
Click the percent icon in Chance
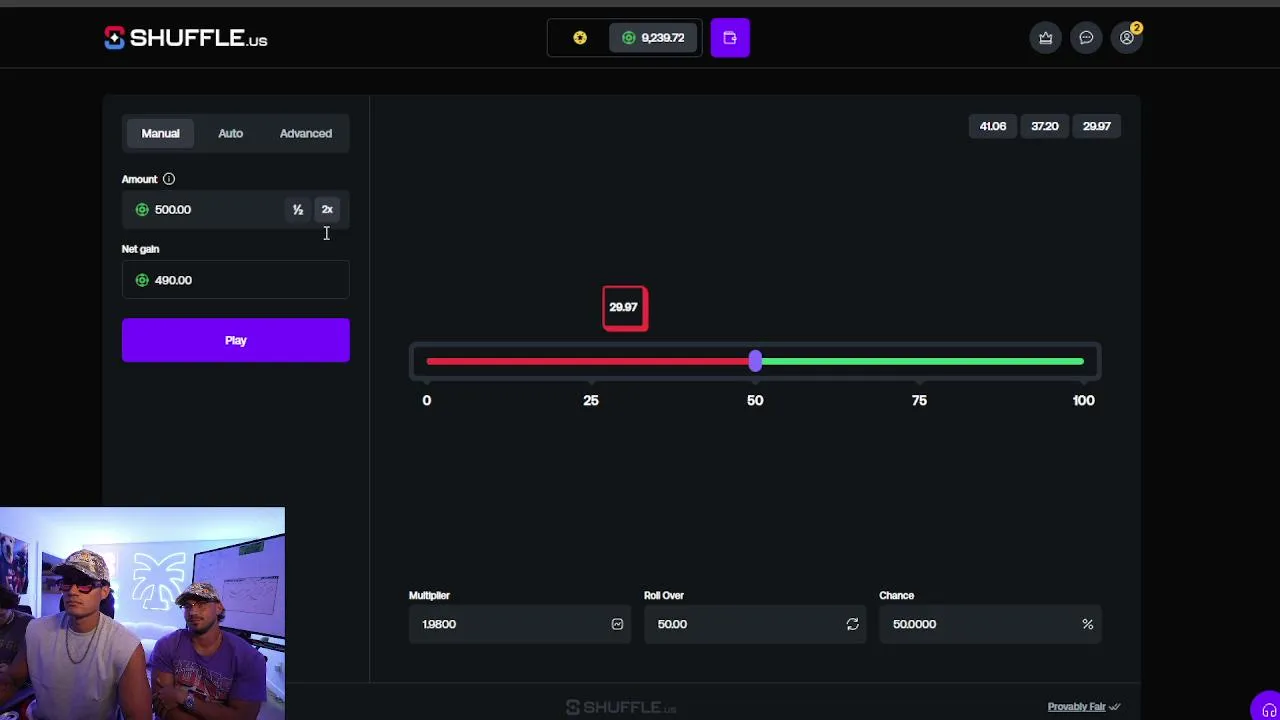(x=1088, y=624)
